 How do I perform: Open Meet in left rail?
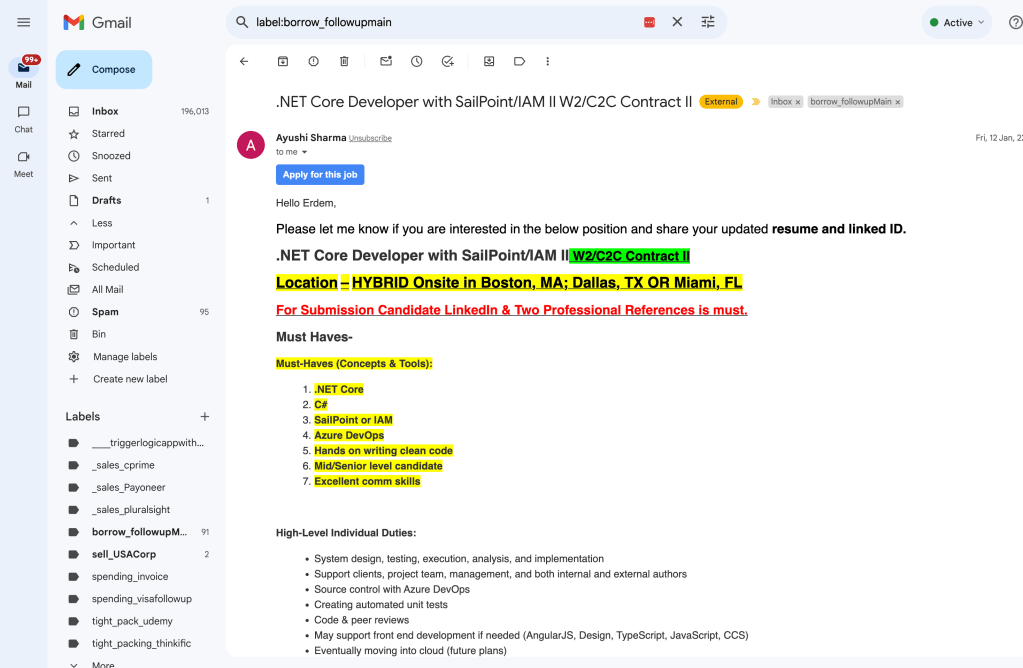tap(23, 164)
